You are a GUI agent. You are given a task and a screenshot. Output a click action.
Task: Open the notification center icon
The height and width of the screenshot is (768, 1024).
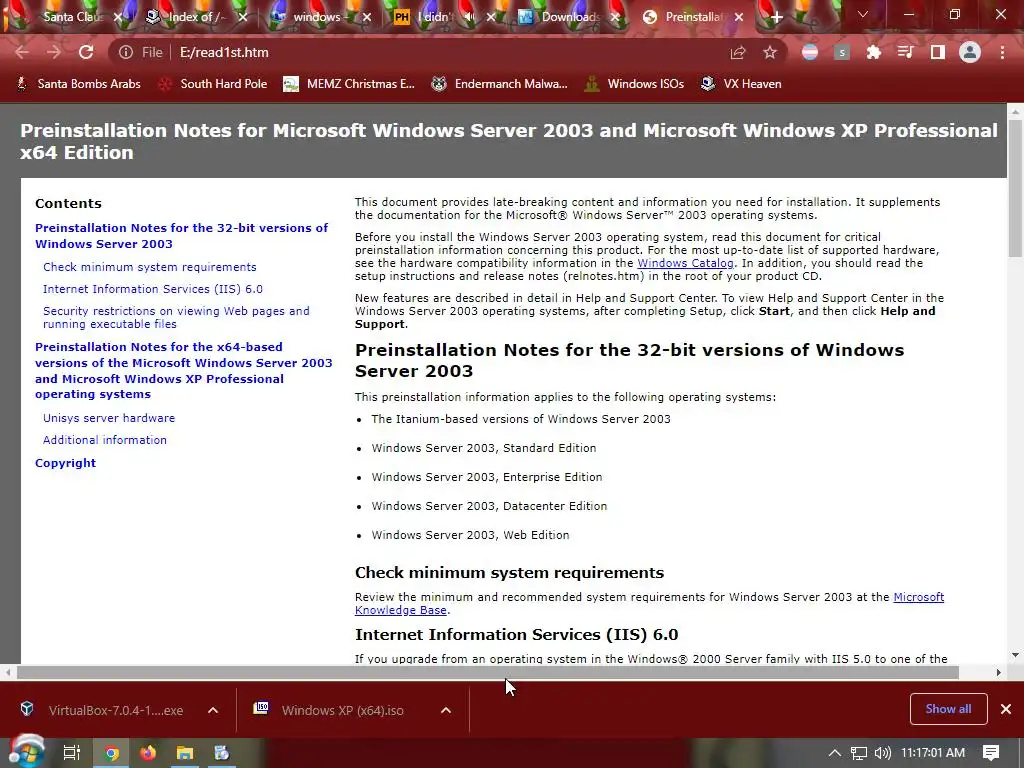[x=991, y=753]
